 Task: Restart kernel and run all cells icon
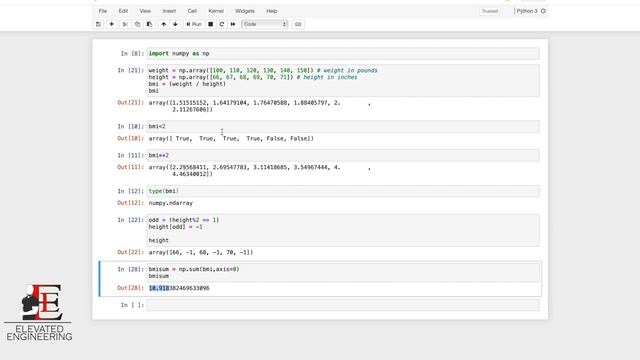[x=233, y=24]
